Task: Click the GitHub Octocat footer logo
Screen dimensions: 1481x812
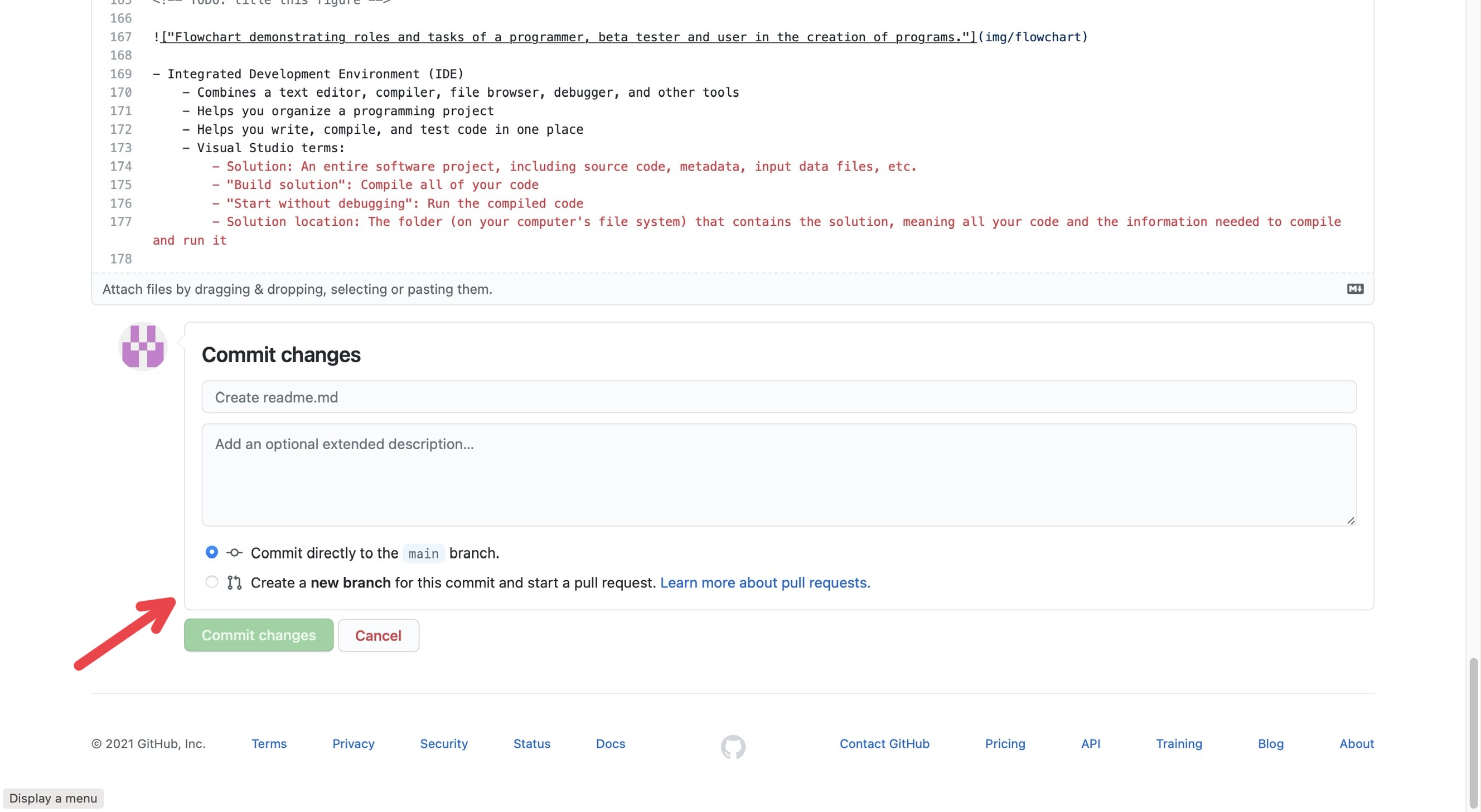Action: coord(733,746)
